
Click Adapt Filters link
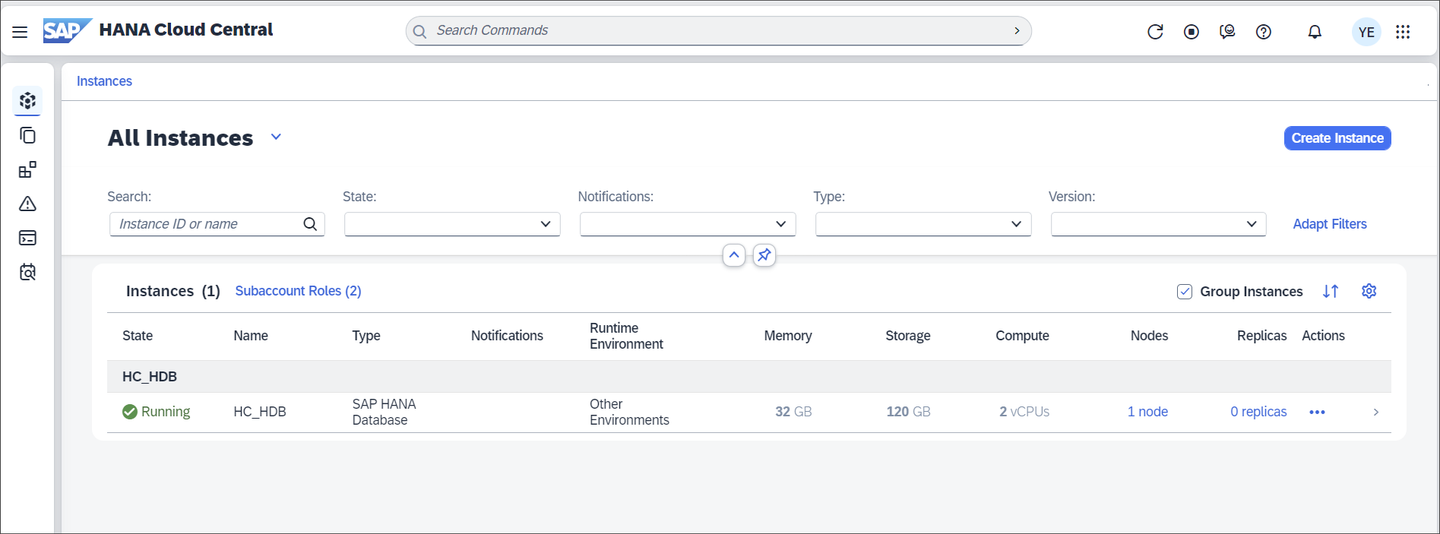click(1330, 224)
